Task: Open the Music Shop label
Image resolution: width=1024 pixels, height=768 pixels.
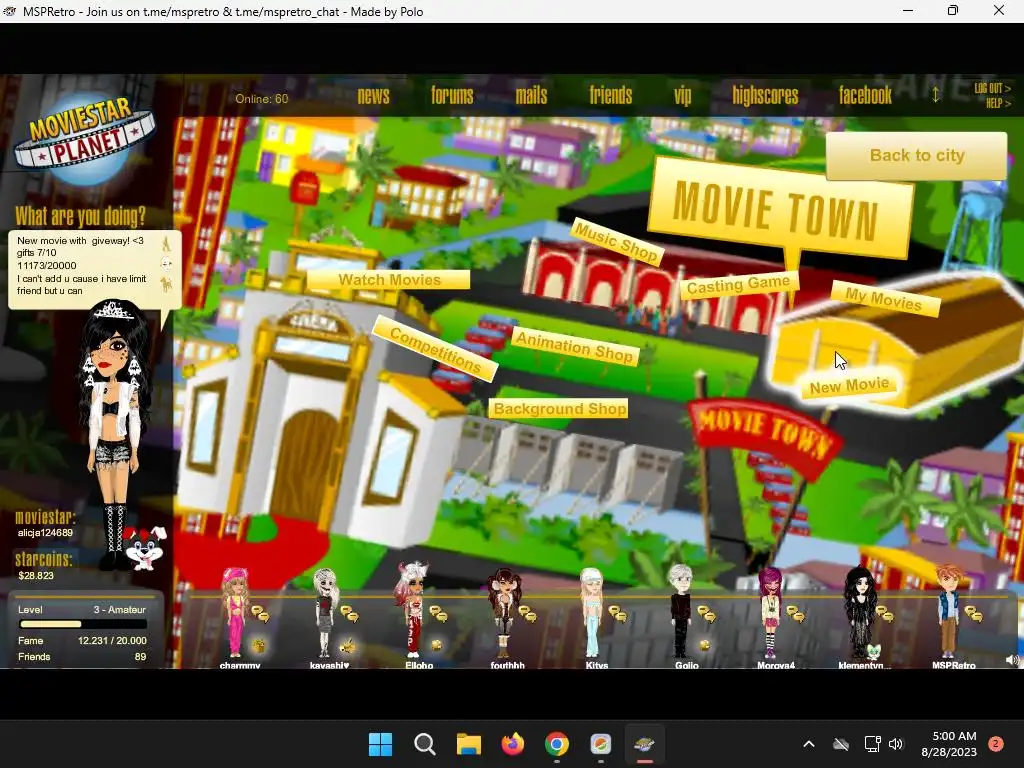Action: [616, 242]
